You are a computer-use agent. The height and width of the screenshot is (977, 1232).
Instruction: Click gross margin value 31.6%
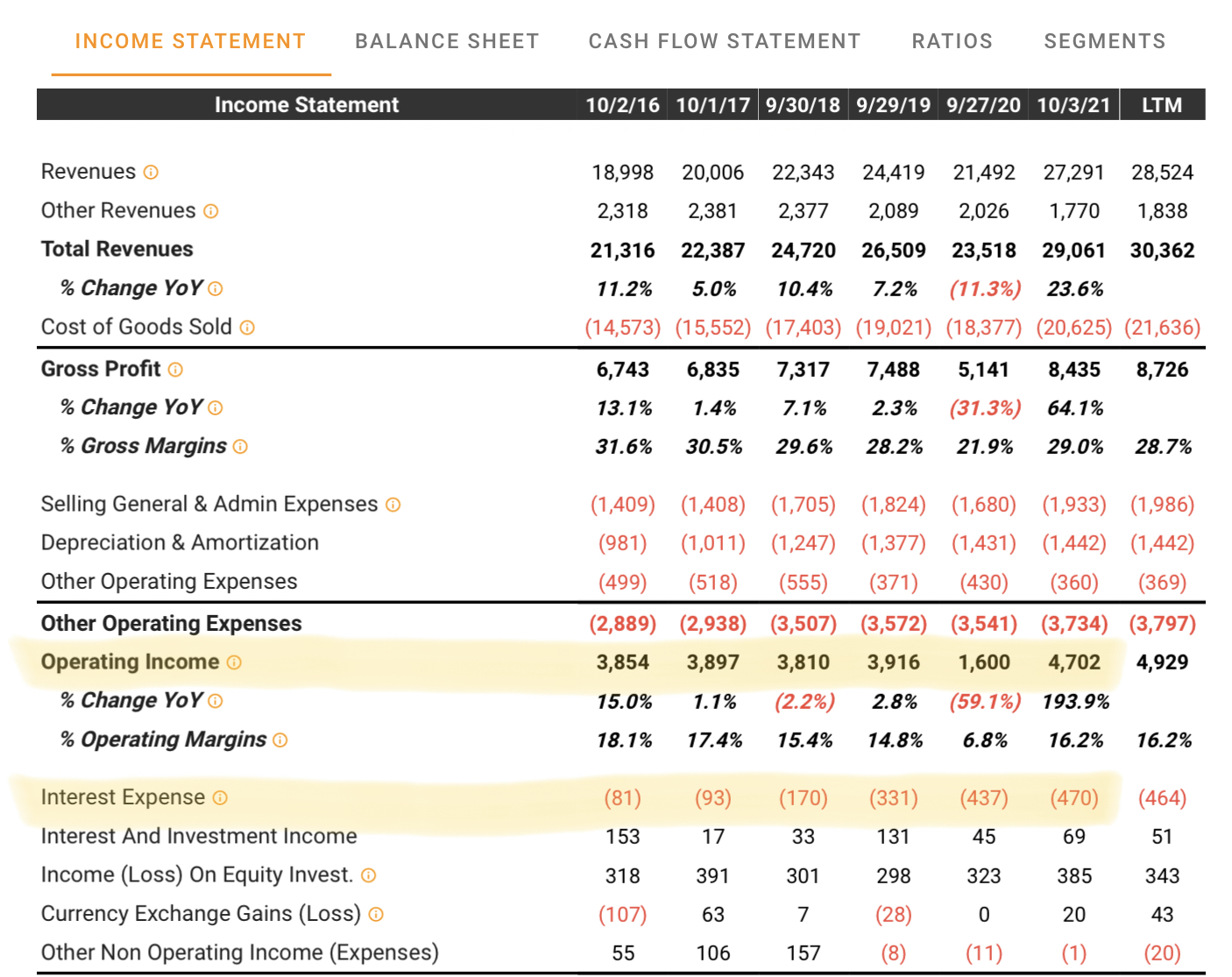click(x=624, y=447)
